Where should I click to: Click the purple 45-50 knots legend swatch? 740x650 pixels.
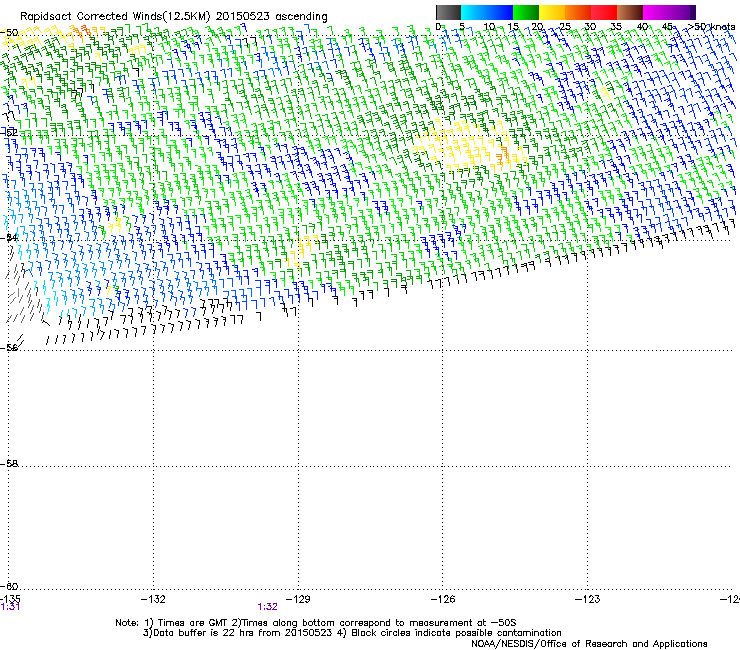(x=682, y=12)
